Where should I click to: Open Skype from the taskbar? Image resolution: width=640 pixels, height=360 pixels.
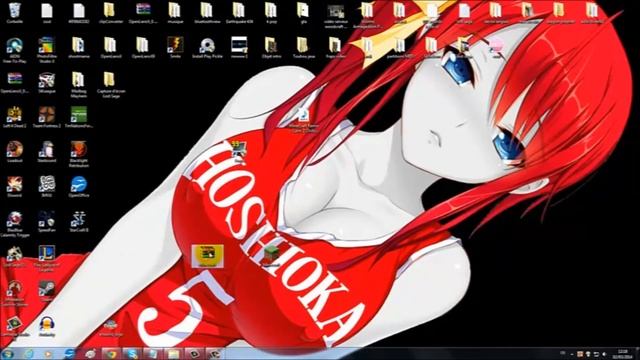(131, 353)
